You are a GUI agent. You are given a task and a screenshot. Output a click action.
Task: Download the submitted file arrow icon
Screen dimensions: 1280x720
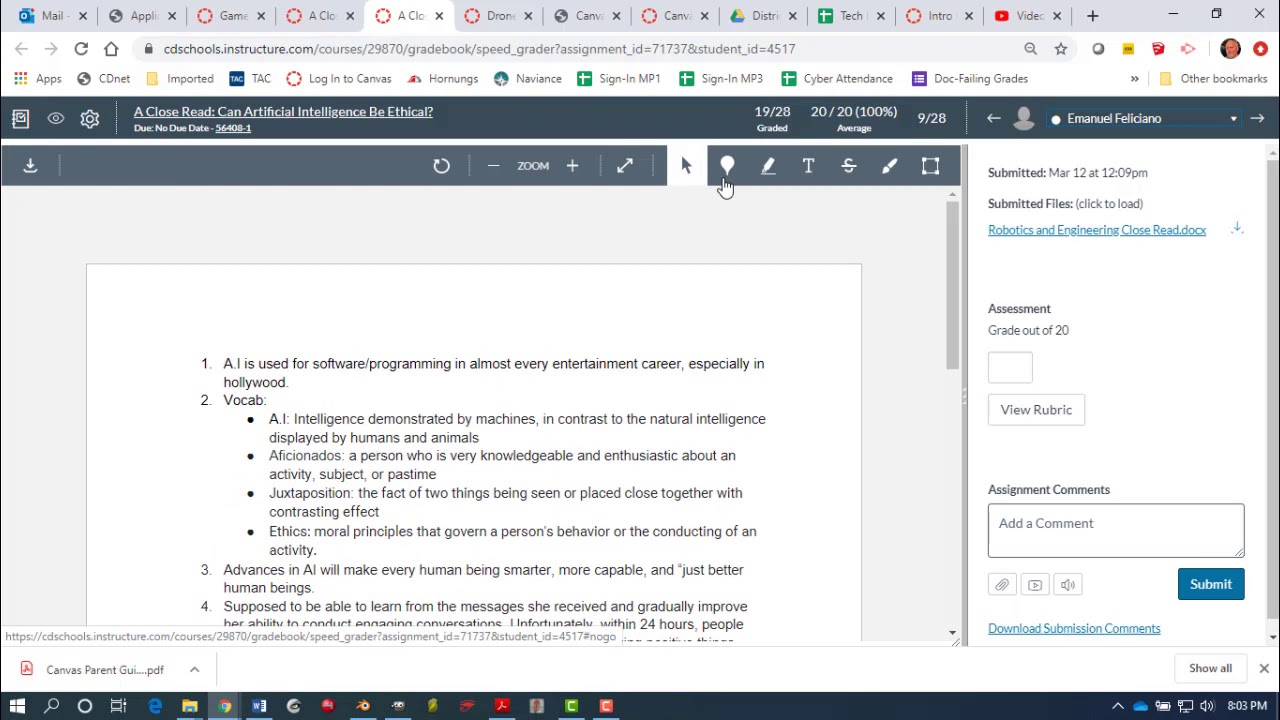[x=1237, y=229]
